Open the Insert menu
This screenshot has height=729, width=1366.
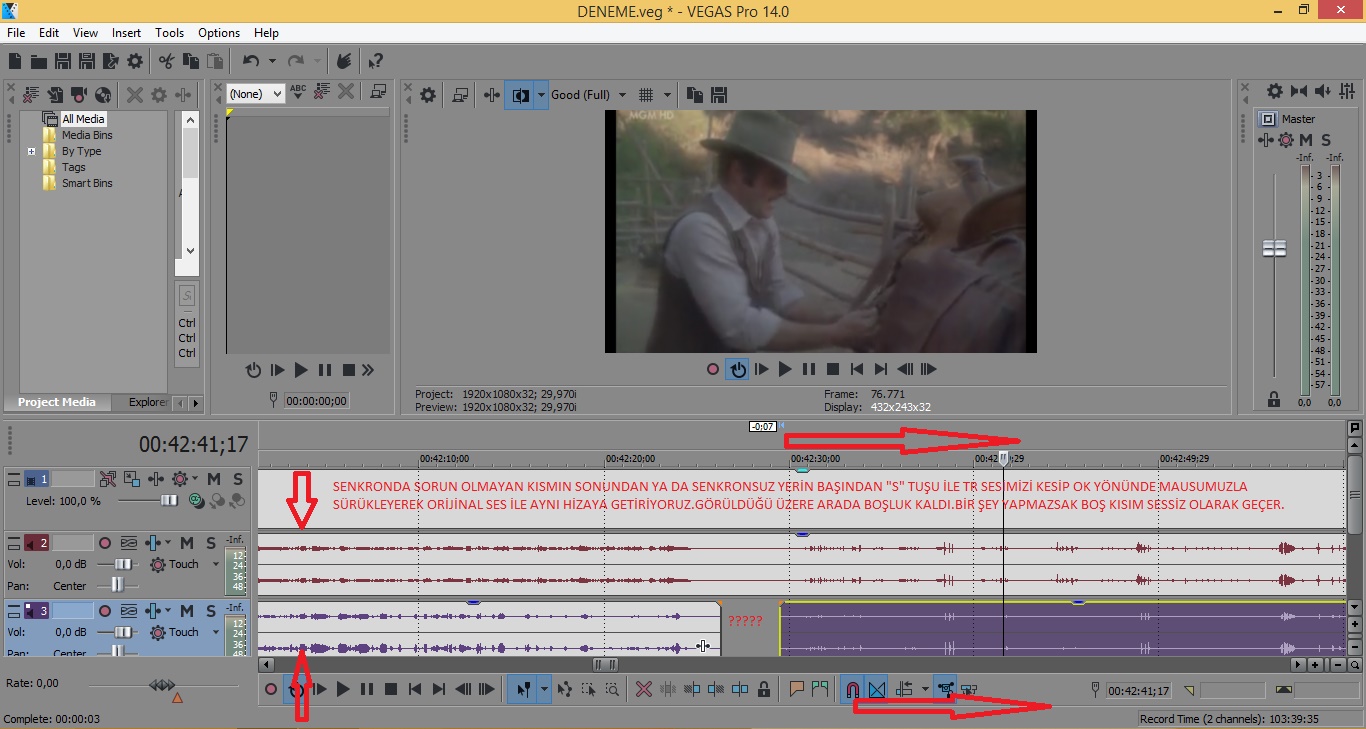[126, 33]
